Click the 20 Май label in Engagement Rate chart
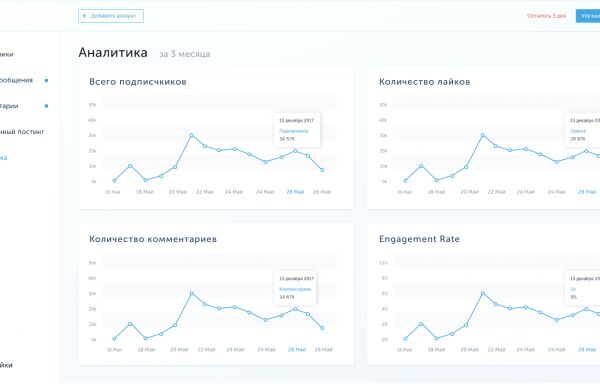 (469, 350)
